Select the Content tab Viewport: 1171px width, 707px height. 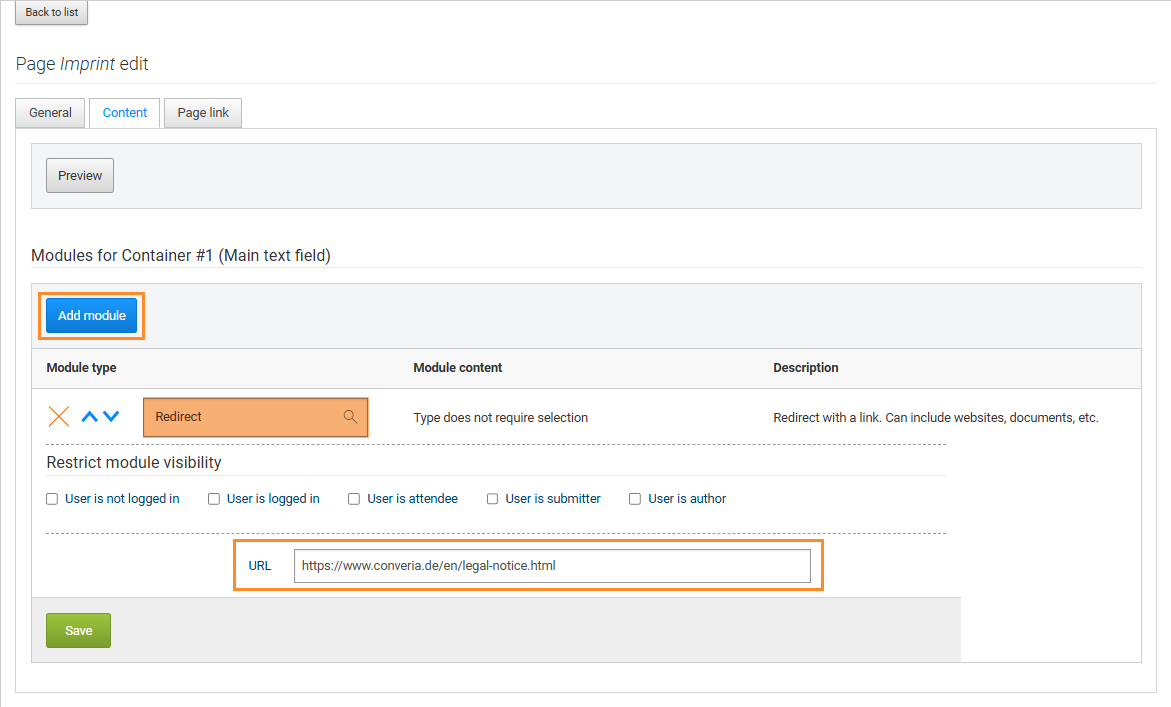(125, 113)
